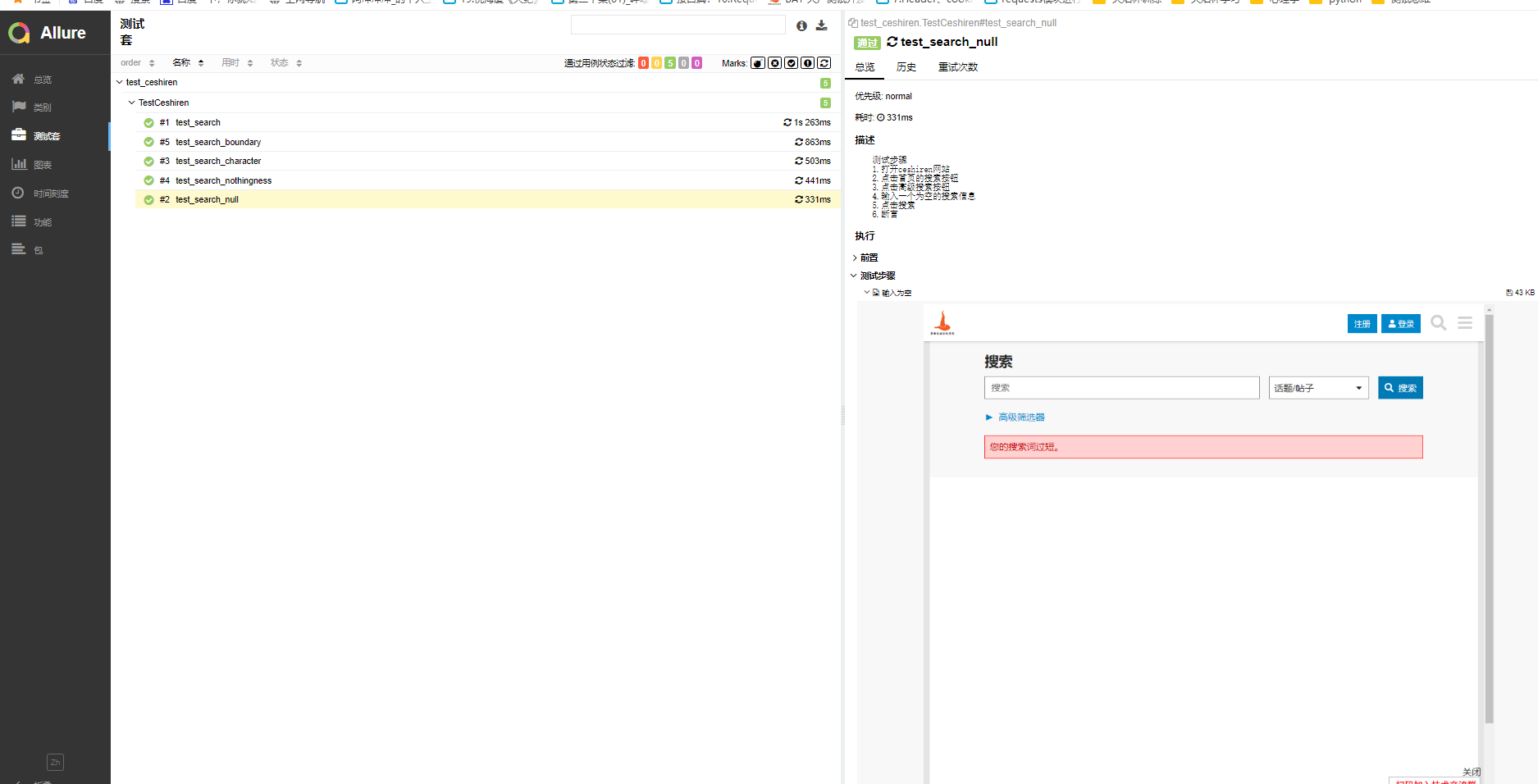Copy test full name via clipboard icon

[x=853, y=23]
